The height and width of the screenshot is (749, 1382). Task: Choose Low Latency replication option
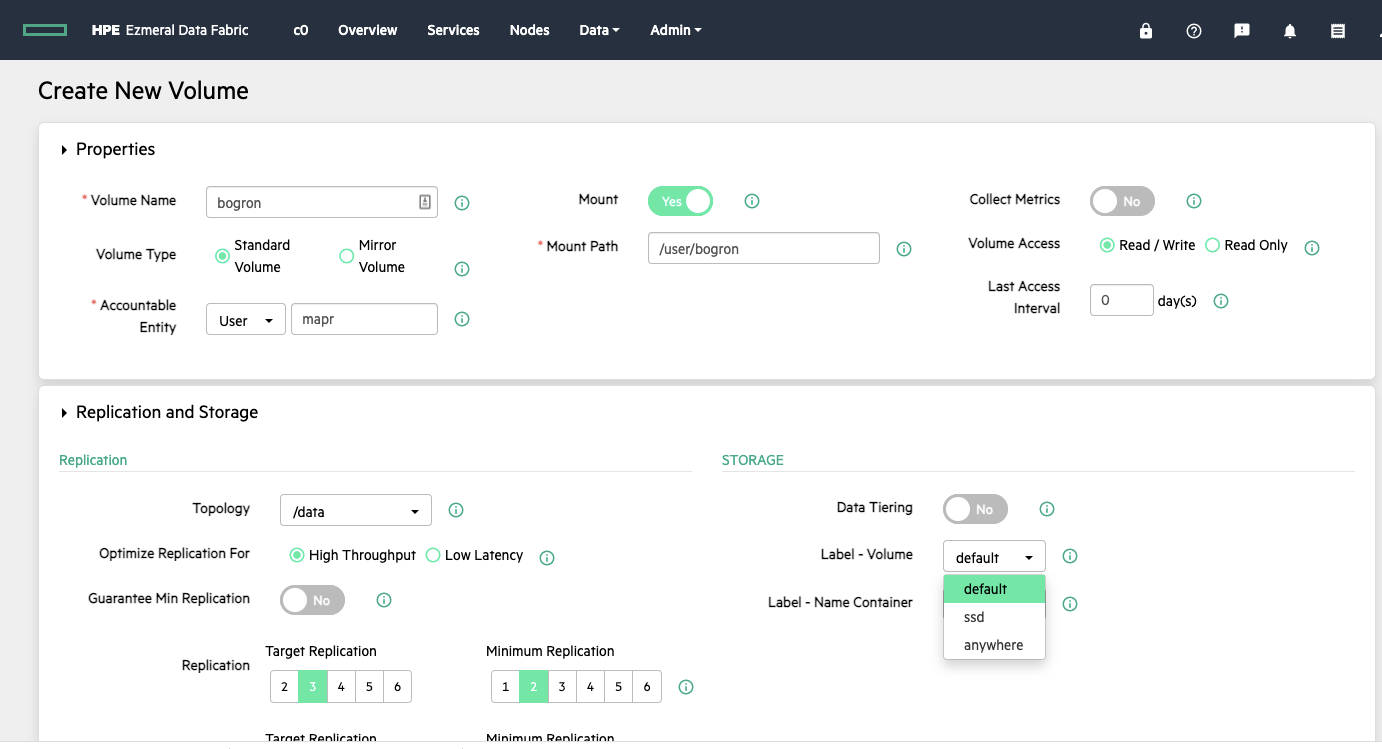point(433,555)
